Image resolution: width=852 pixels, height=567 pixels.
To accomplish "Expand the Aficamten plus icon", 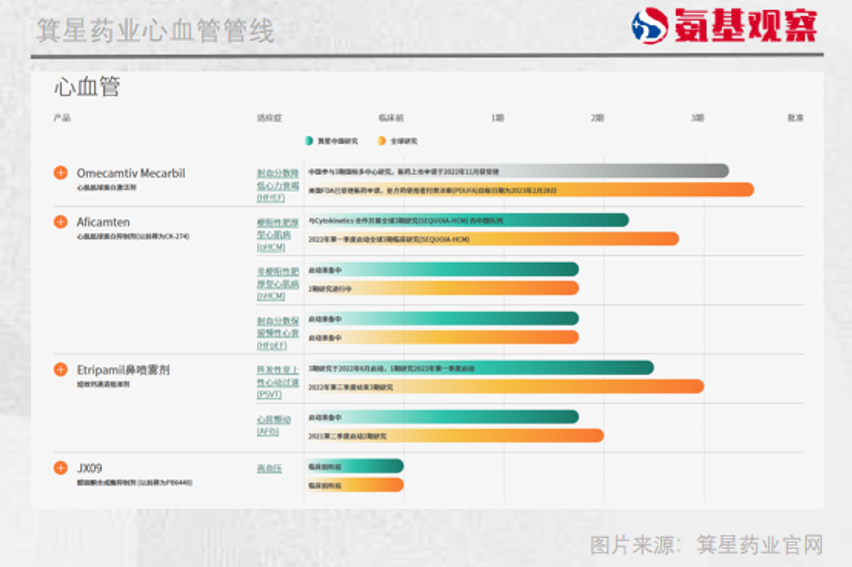I will [61, 222].
